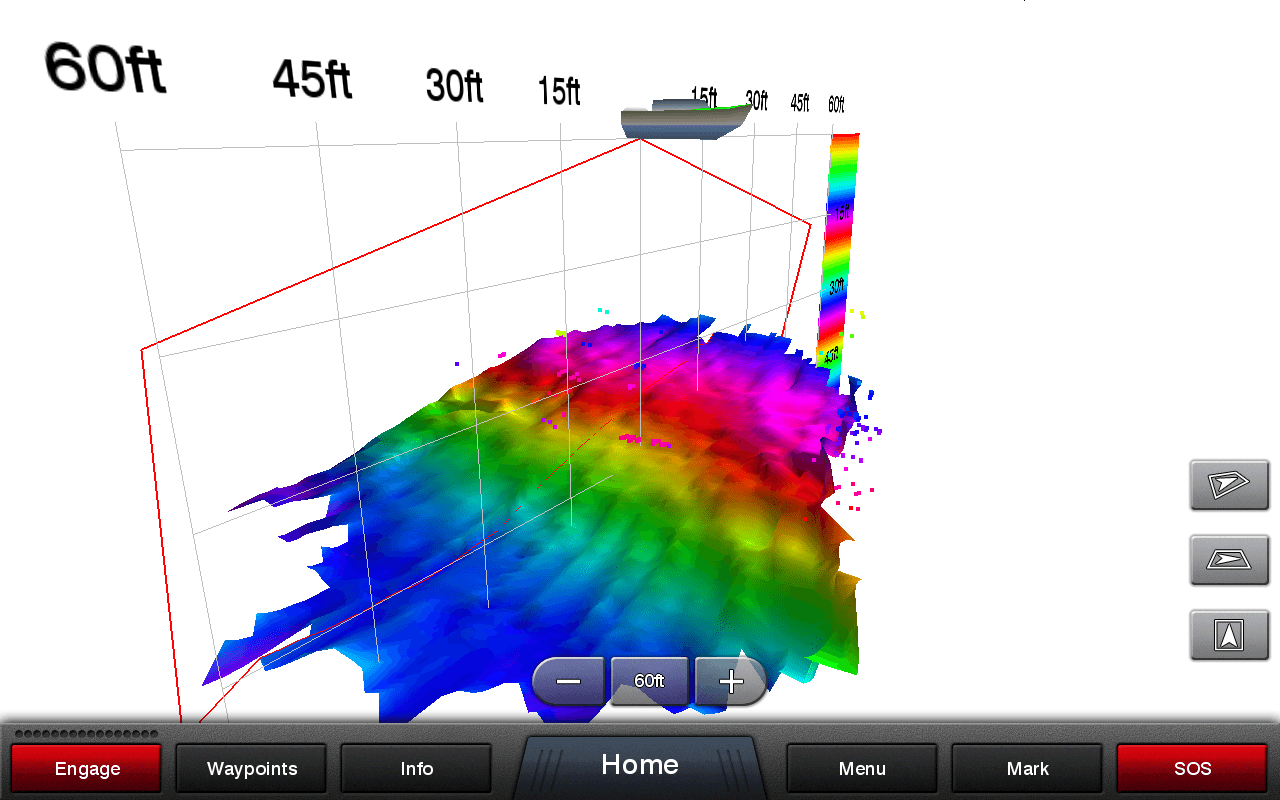Tap the pink fish cluster near terrain center

click(x=644, y=439)
